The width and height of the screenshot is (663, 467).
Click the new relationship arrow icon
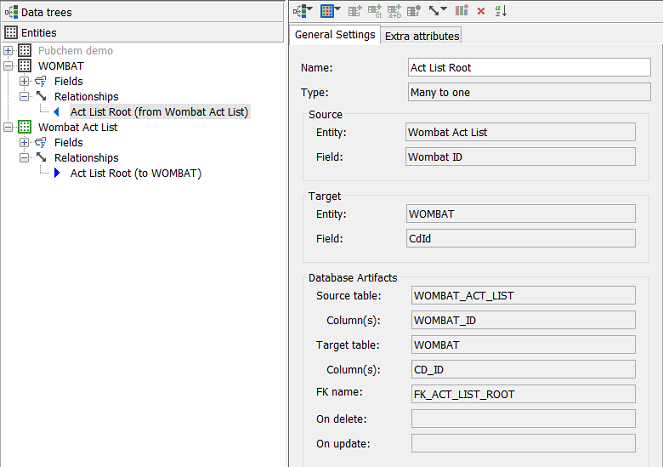[x=437, y=11]
